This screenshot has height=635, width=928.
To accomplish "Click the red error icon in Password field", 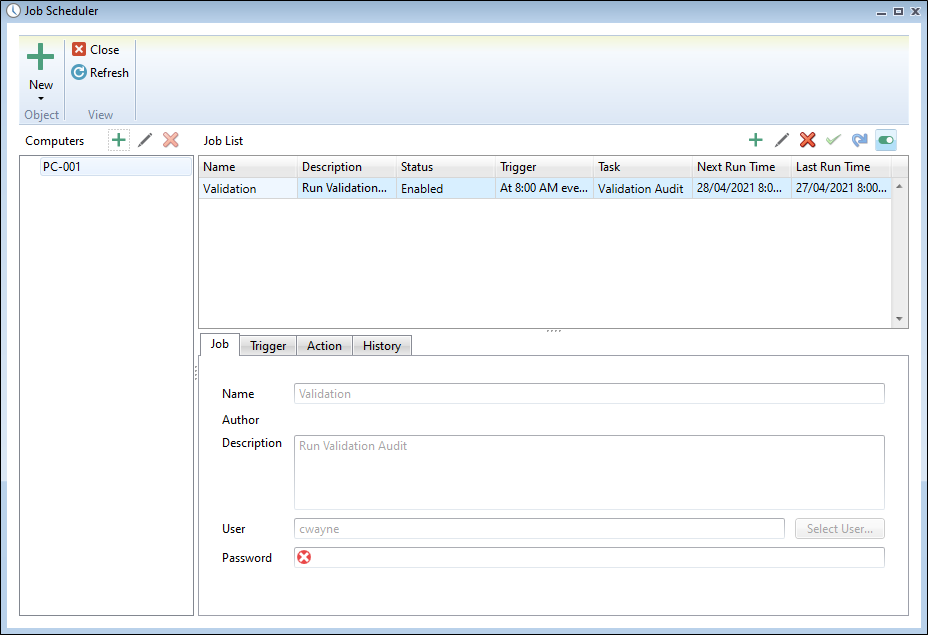I will [304, 557].
